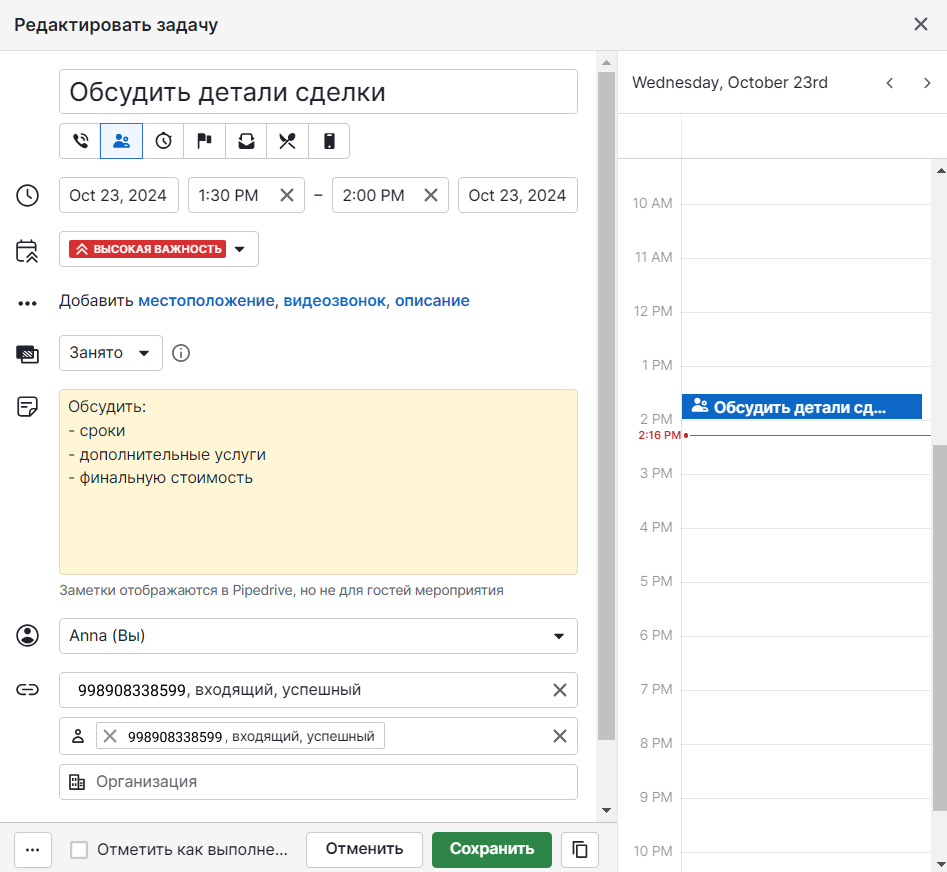
Task: Go to next day in calendar
Action: click(x=926, y=83)
